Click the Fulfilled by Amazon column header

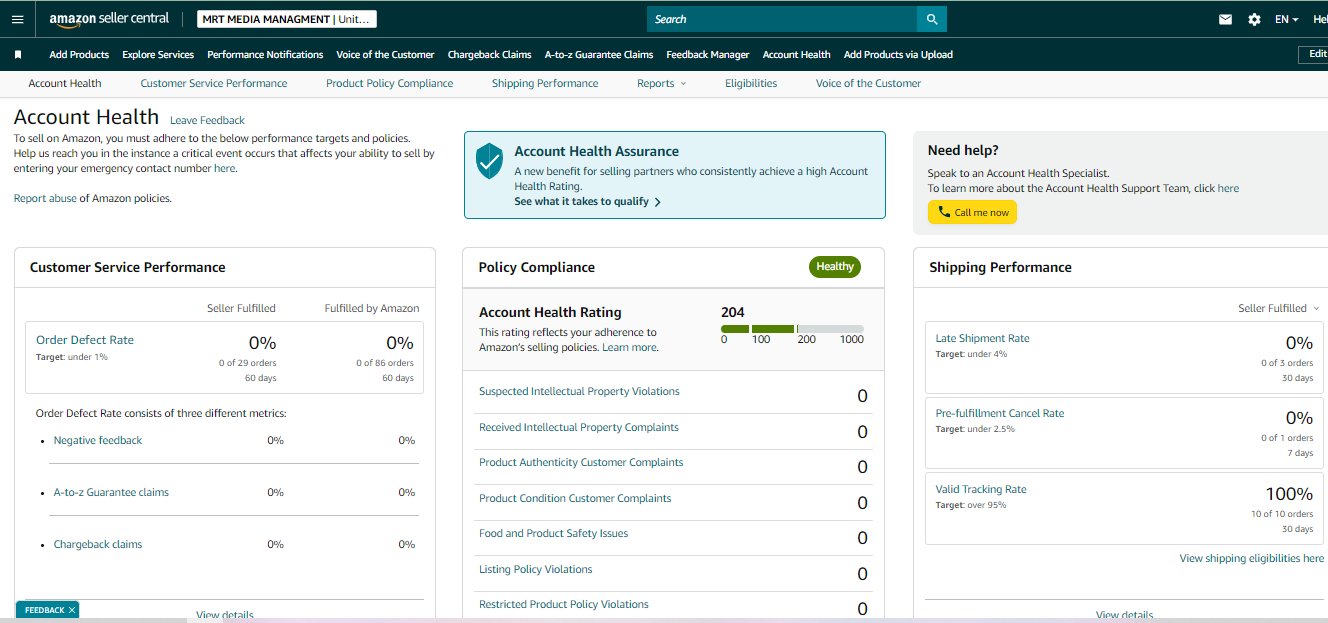pos(372,308)
